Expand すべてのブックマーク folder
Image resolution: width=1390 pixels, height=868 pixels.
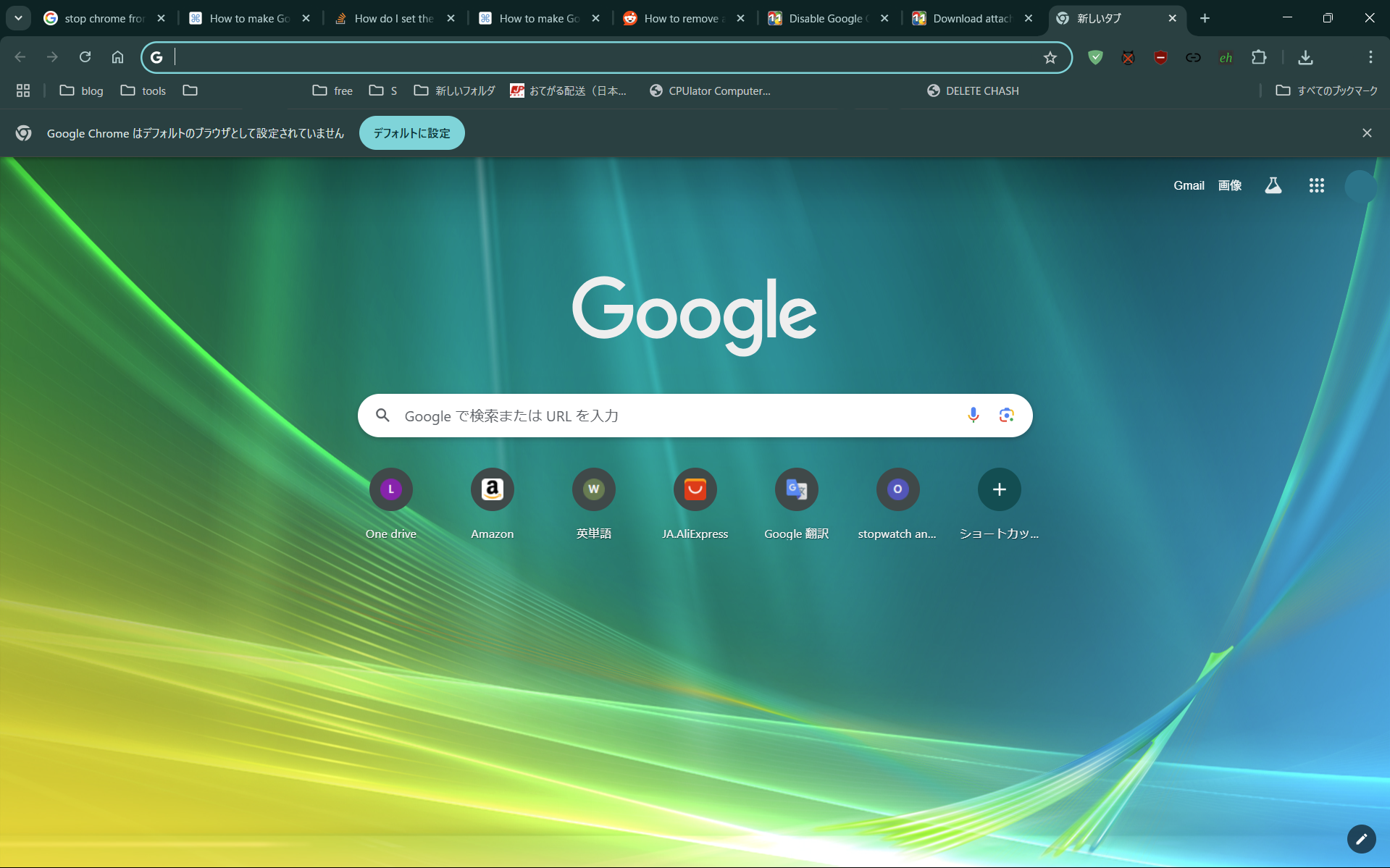pos(1327,90)
